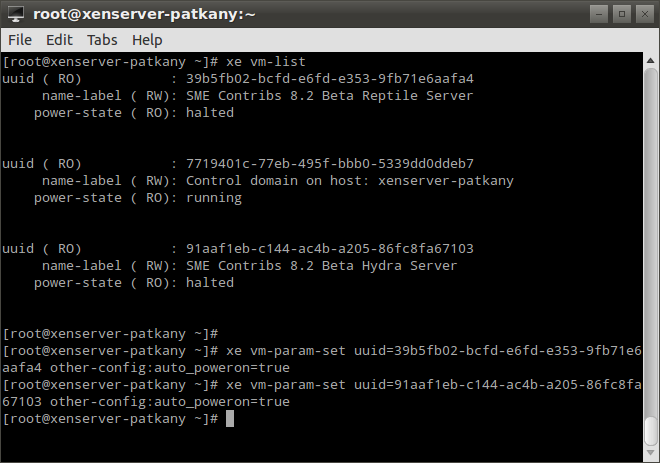
Task: Click UUID 91aaf1eb-c144-ac4b-a205-86fc8fa67103 in vm-list output
Action: point(330,249)
